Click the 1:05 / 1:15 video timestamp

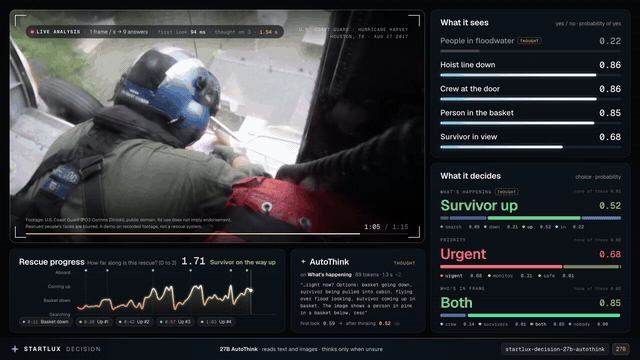click(386, 227)
